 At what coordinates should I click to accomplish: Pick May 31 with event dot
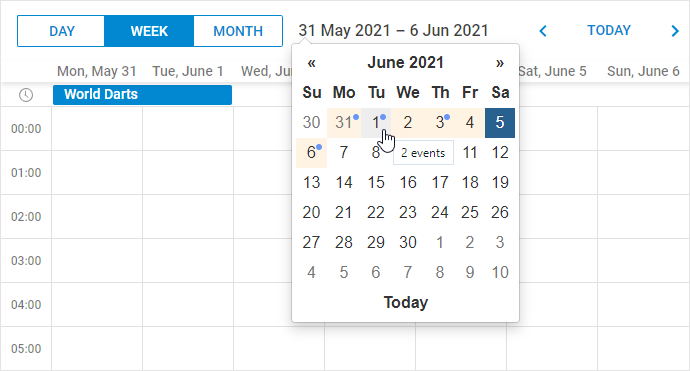[x=344, y=123]
